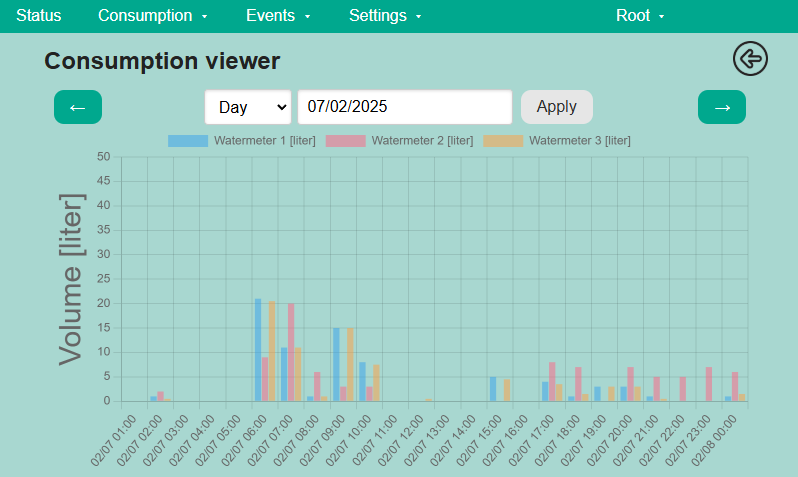The width and height of the screenshot is (798, 477).
Task: Click the date field showing 07/02/2025
Action: (405, 107)
